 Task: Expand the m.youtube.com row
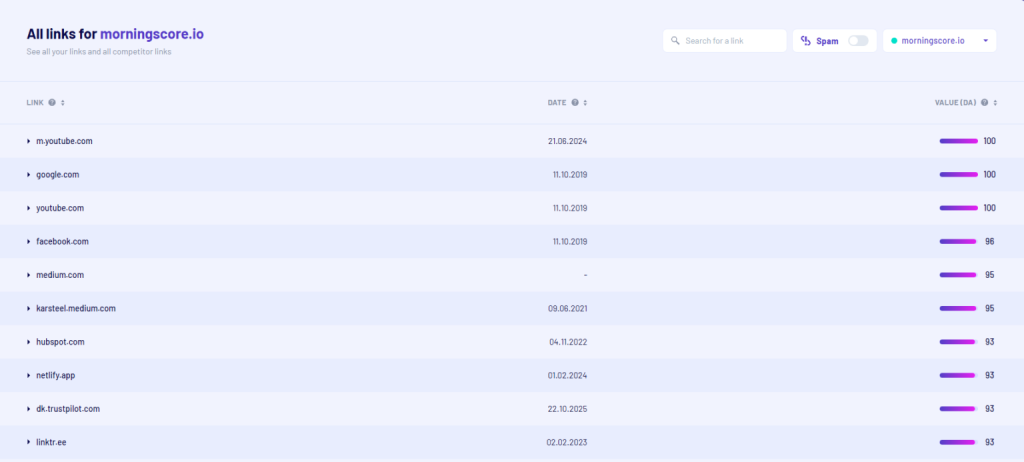click(29, 141)
